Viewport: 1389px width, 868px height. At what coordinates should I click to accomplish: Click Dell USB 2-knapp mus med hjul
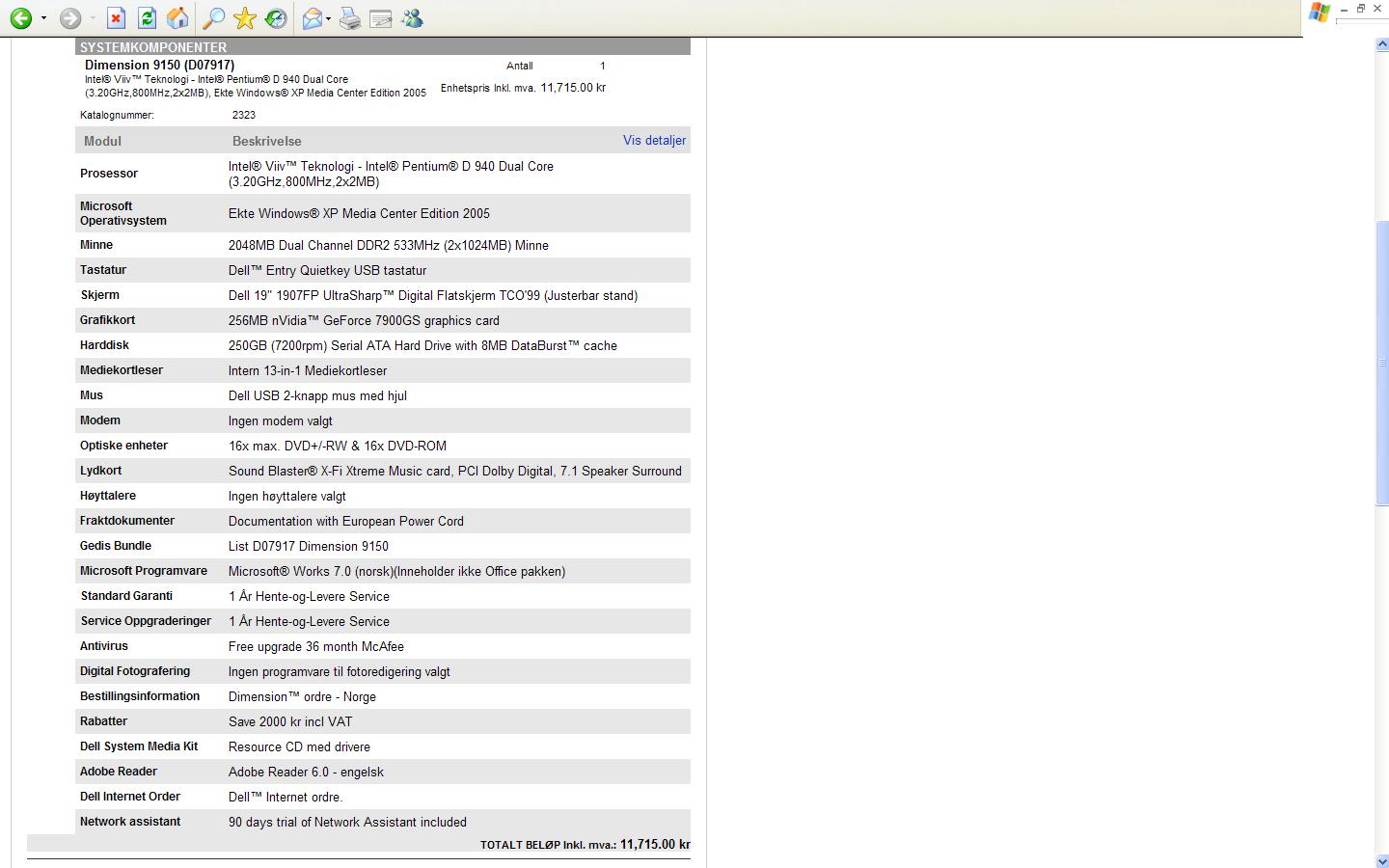pyautogui.click(x=317, y=395)
